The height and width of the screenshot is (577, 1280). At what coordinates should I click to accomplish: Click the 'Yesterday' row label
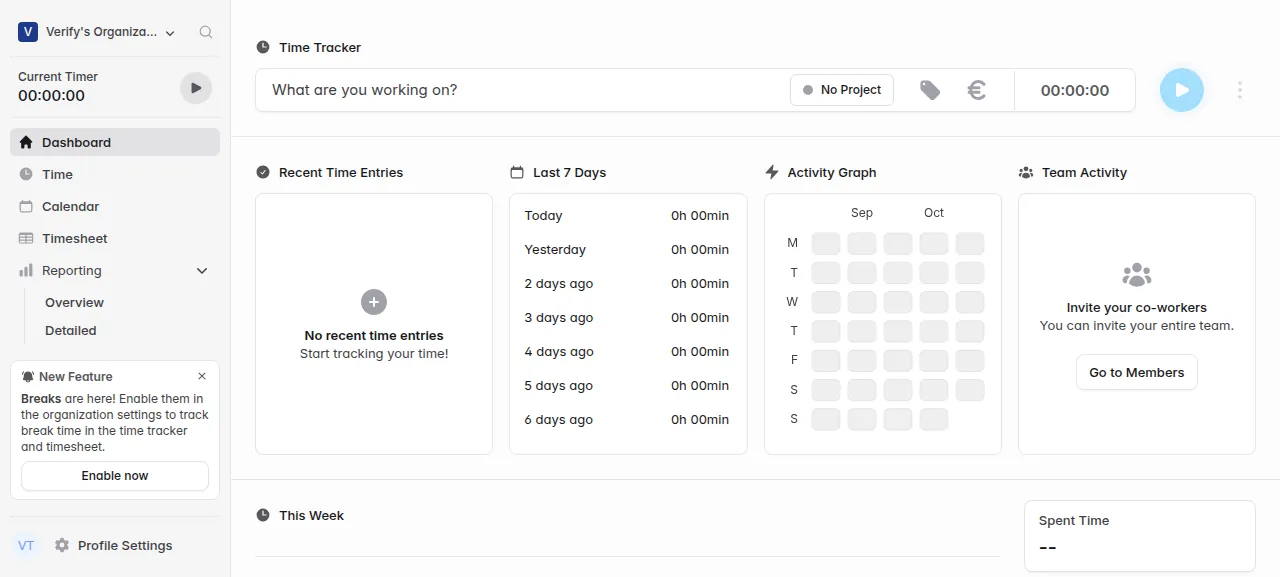(555, 250)
